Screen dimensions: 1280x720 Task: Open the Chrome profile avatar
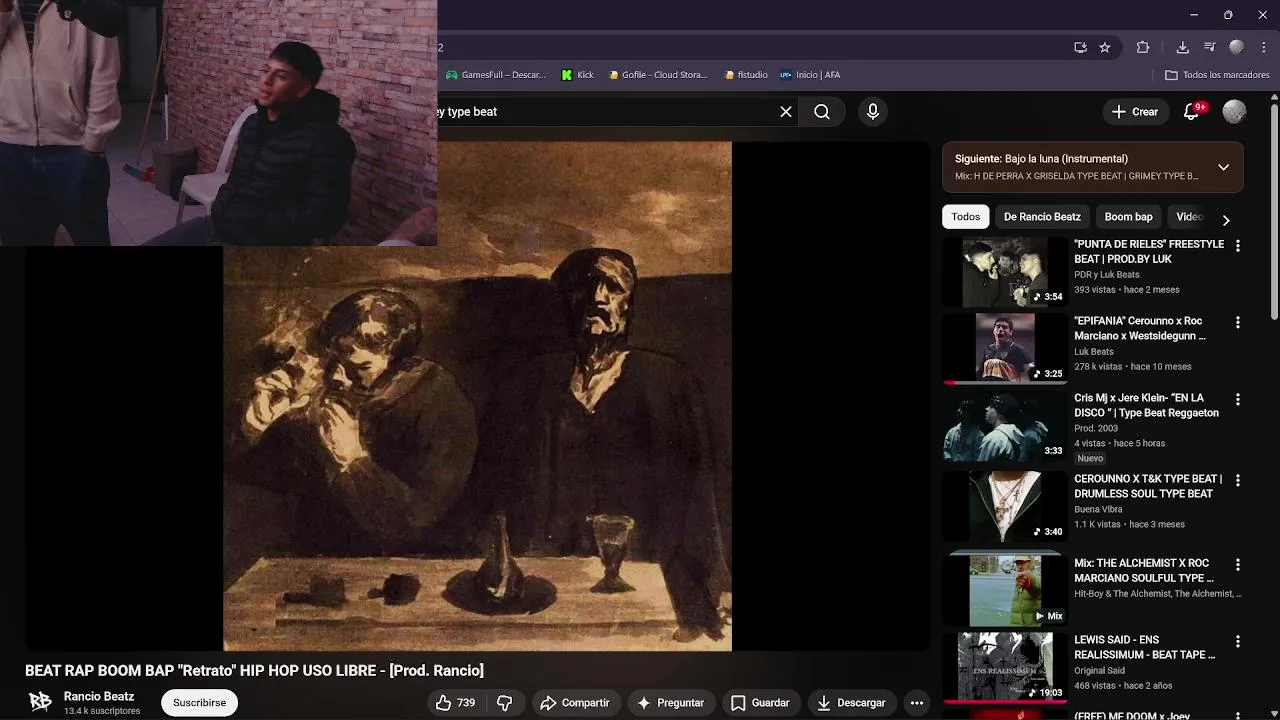coord(1237,47)
